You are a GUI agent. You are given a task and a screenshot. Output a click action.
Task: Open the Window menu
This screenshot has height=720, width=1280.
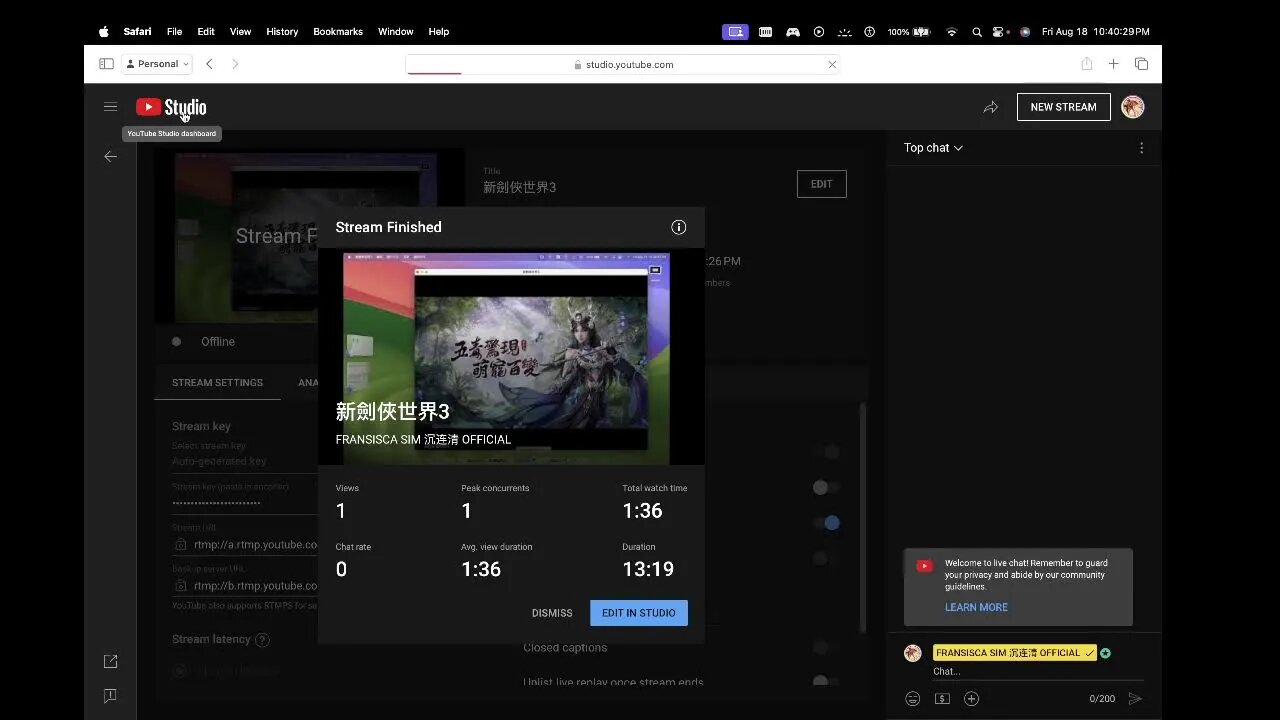[395, 32]
